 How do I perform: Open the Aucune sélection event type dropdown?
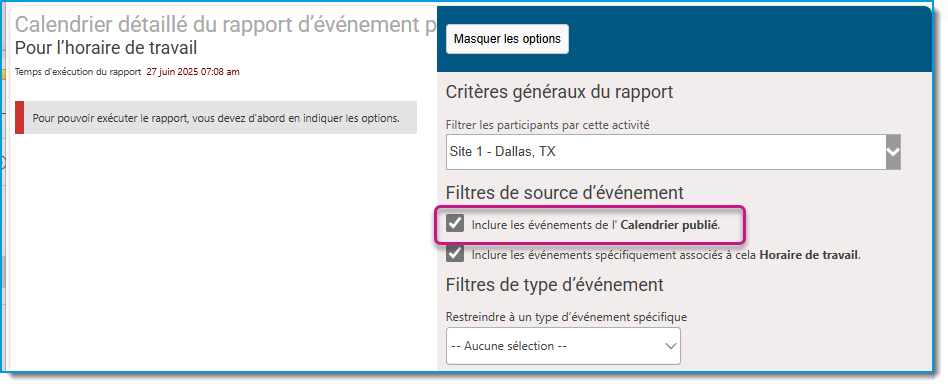[563, 346]
